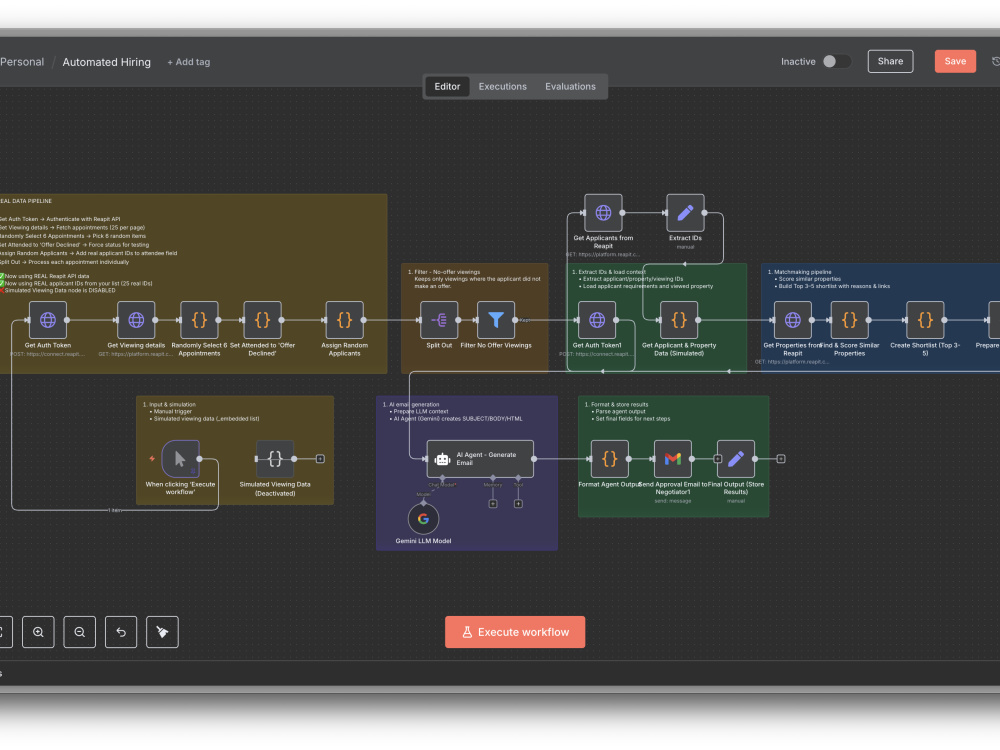The width and height of the screenshot is (1000, 750).
Task: Open the Get Auth Token HTTP node
Action: [48, 320]
